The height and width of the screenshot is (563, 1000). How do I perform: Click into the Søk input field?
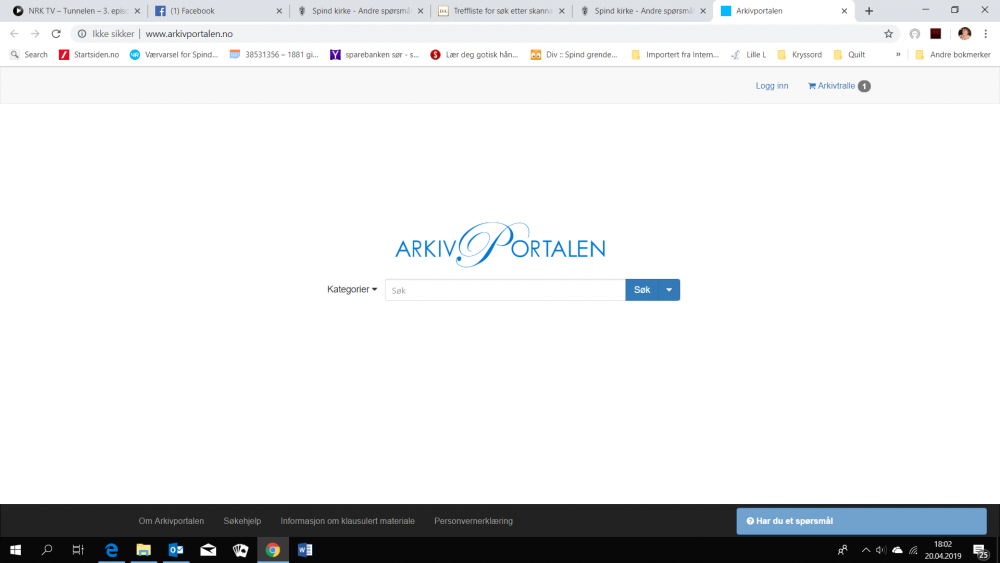tap(505, 290)
